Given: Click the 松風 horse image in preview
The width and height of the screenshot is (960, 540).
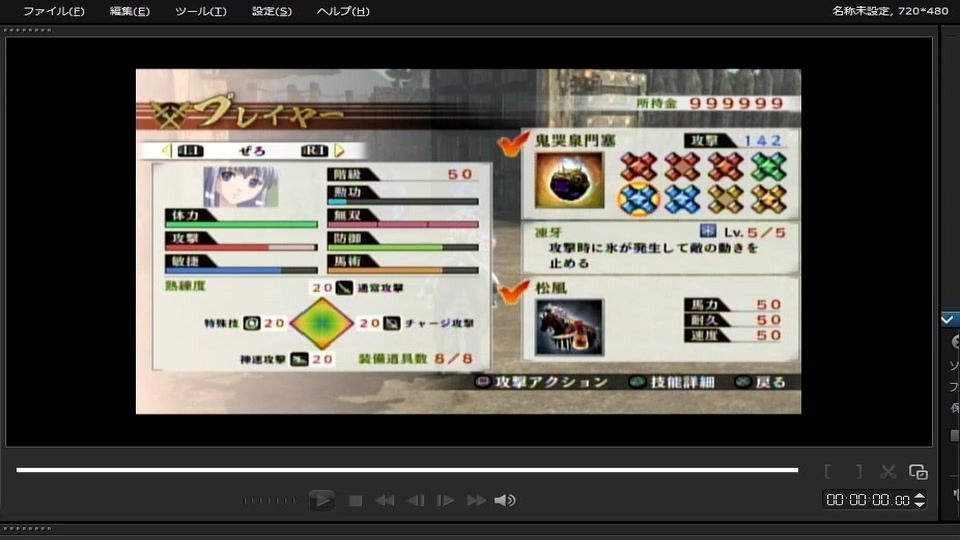Looking at the screenshot, I should point(569,328).
